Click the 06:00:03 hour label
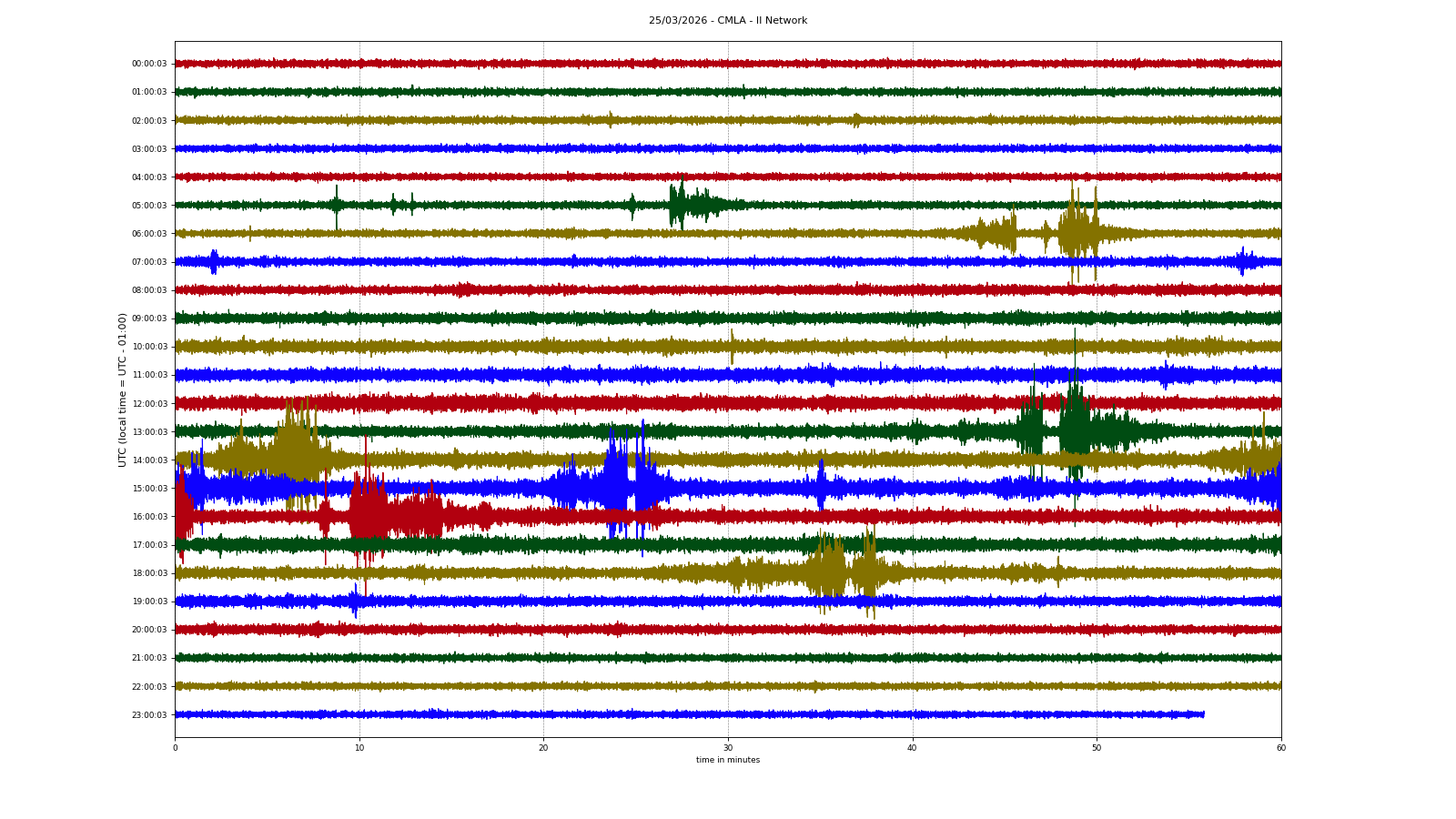The width and height of the screenshot is (1456, 819). (x=149, y=234)
